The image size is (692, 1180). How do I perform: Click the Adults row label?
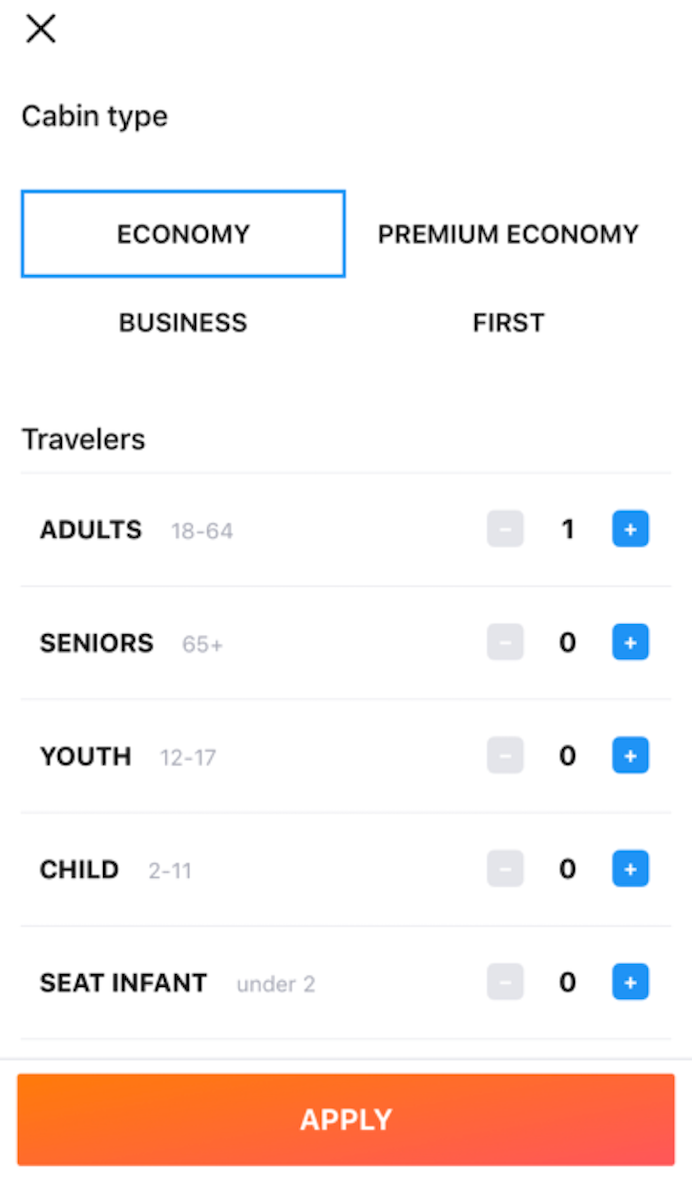[x=91, y=529]
